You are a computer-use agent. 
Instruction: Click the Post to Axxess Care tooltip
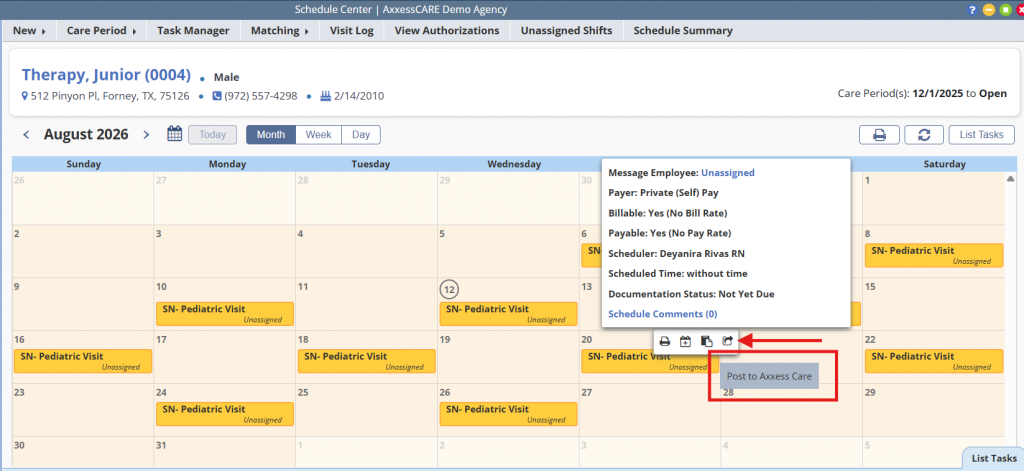[769, 376]
